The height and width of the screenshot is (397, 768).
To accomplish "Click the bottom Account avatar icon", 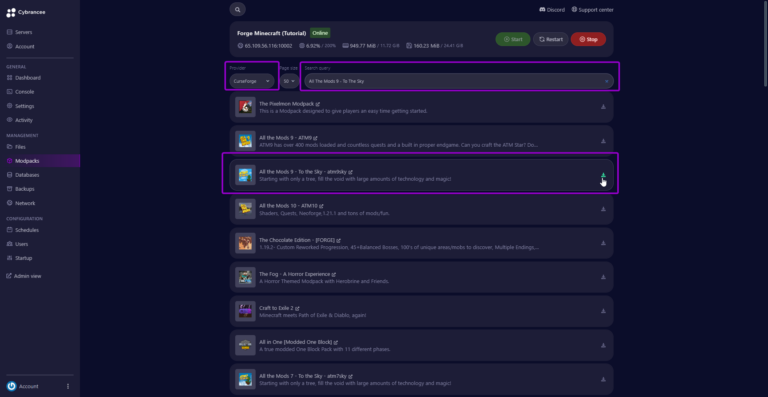I will pyautogui.click(x=12, y=386).
